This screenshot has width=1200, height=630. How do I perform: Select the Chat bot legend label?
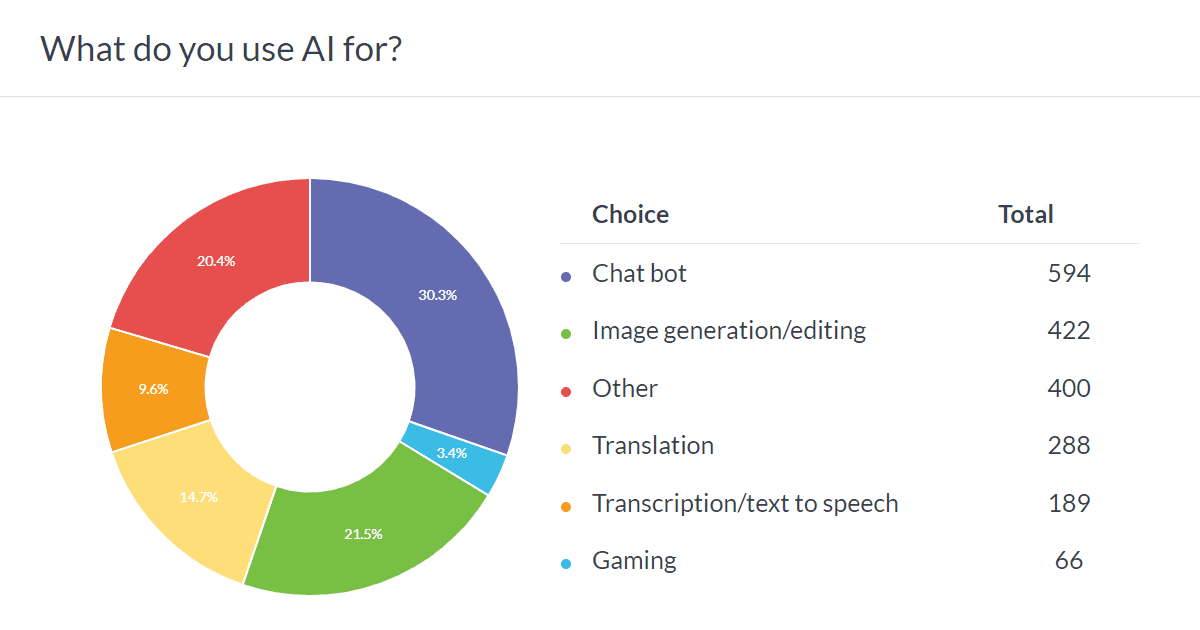639,273
